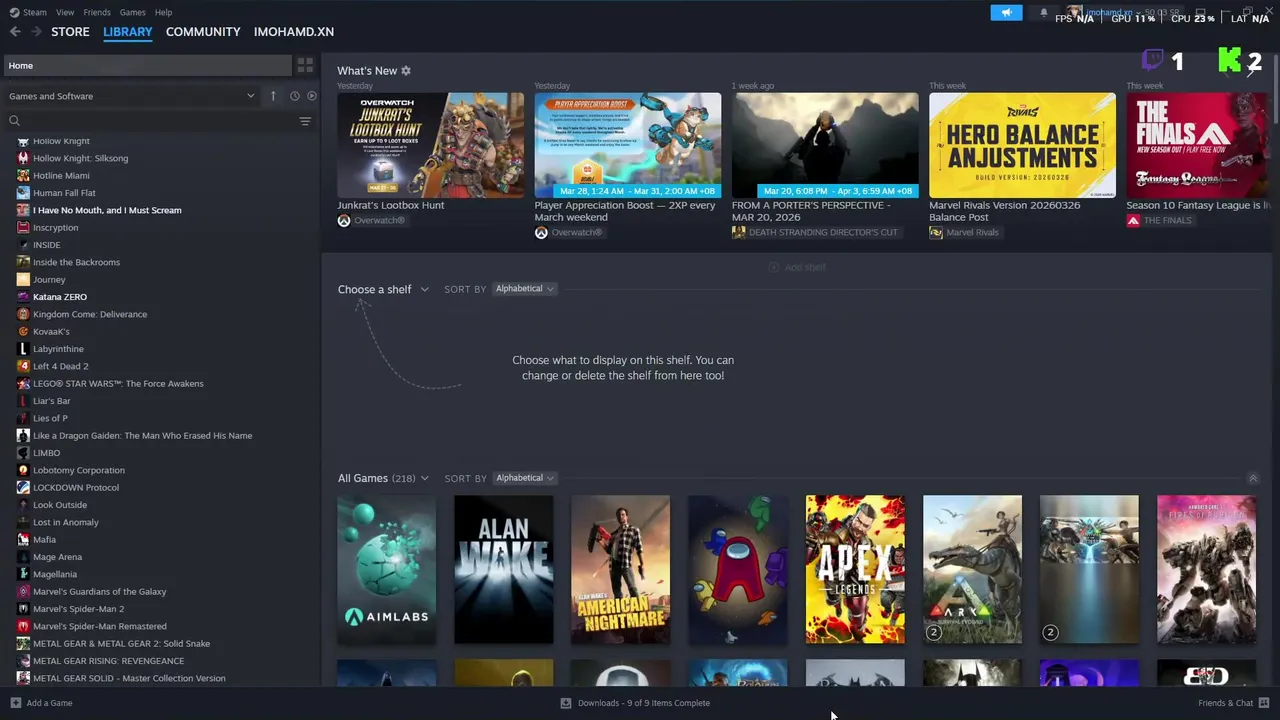Click Add a Game link

[x=49, y=703]
